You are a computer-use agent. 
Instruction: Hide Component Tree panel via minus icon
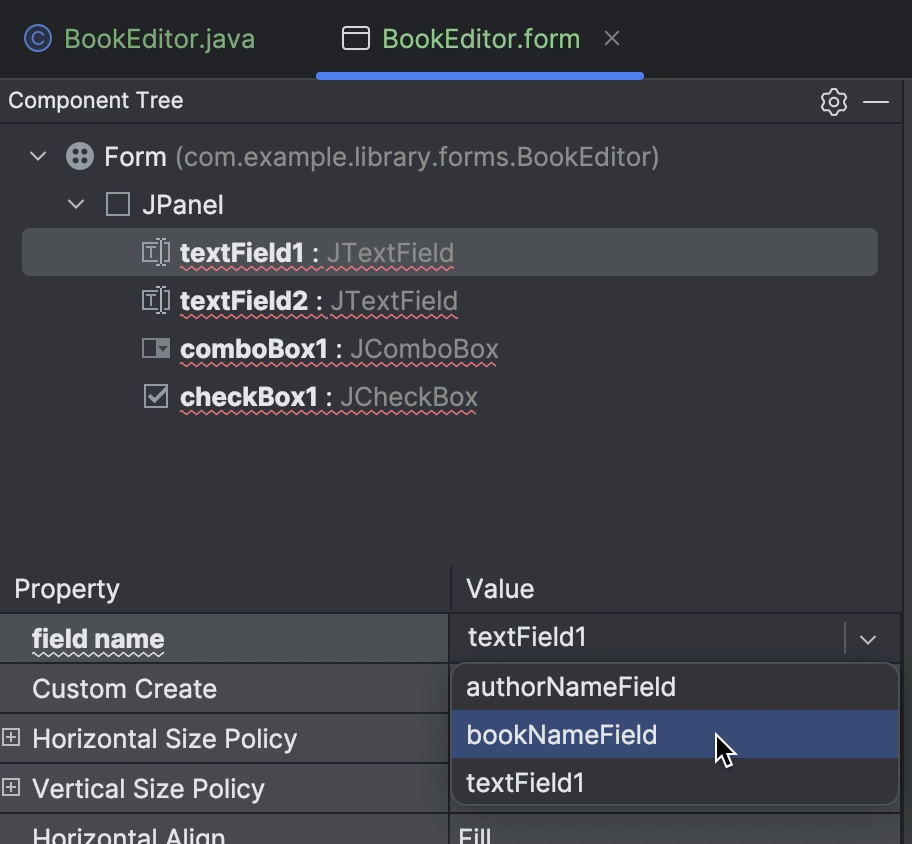pos(876,101)
